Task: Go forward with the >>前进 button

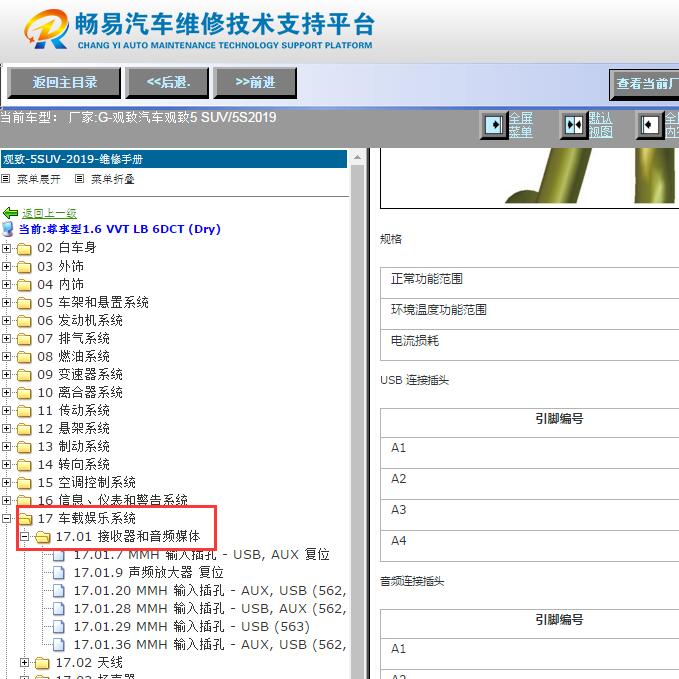Action: click(255, 82)
